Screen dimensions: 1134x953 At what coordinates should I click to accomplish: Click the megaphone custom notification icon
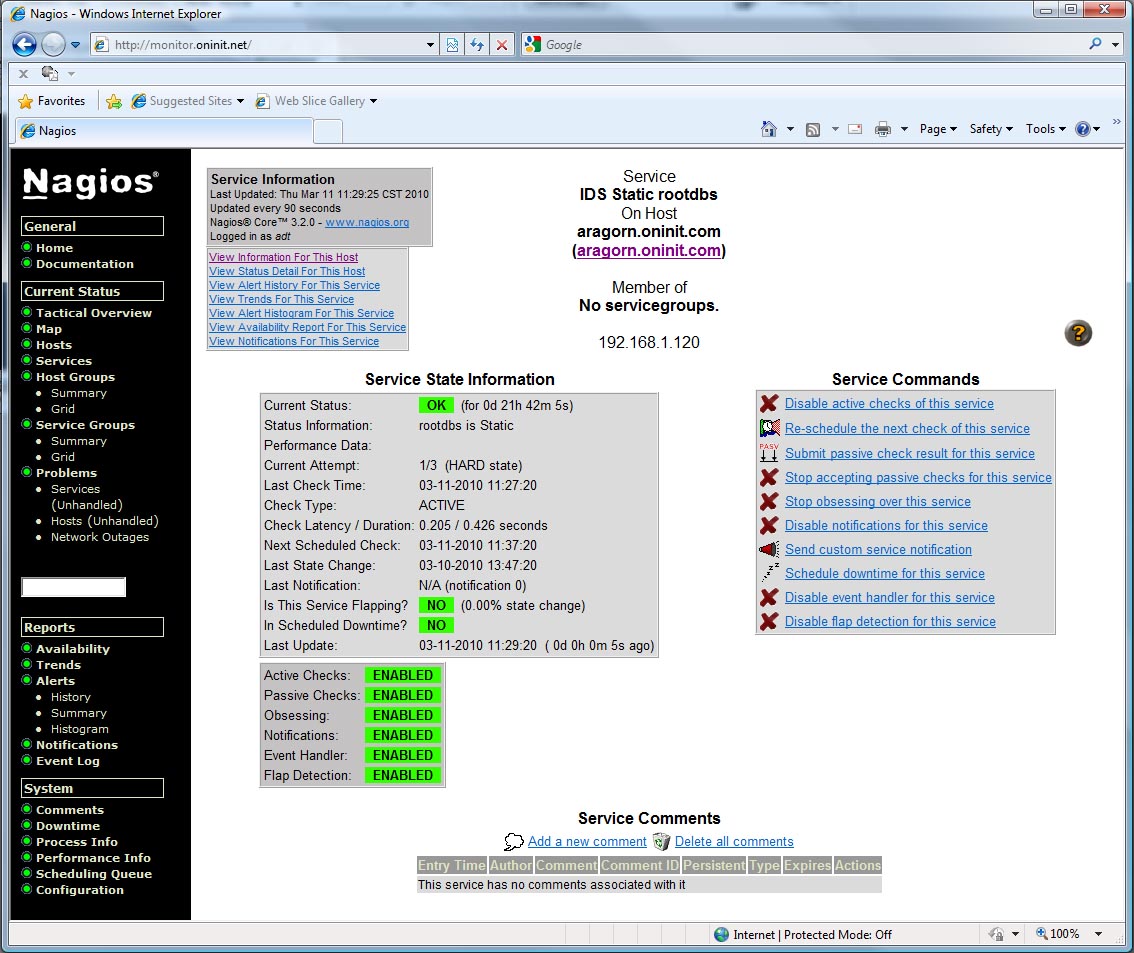click(769, 550)
